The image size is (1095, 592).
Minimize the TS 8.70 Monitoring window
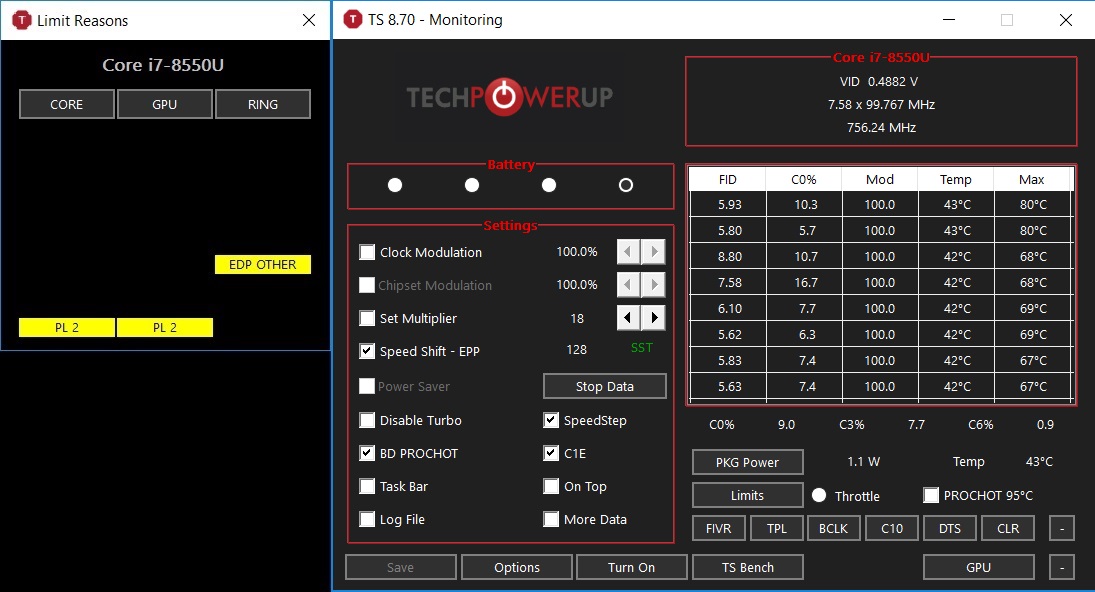(x=948, y=20)
